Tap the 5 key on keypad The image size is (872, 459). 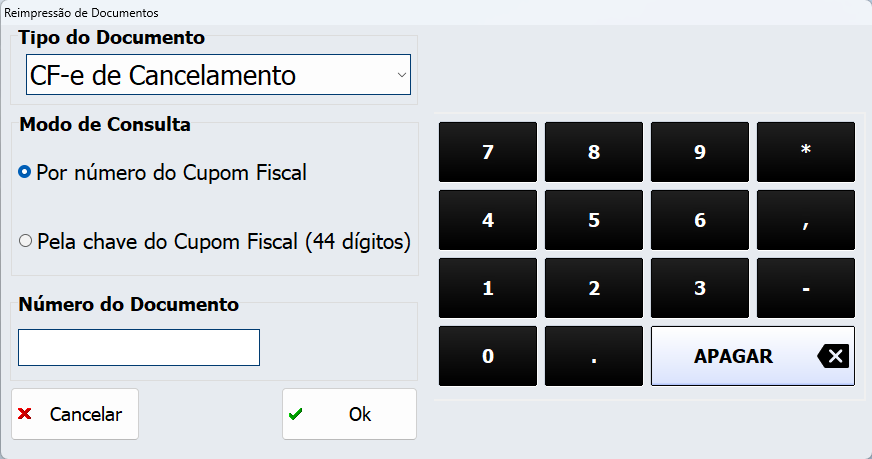click(x=594, y=221)
